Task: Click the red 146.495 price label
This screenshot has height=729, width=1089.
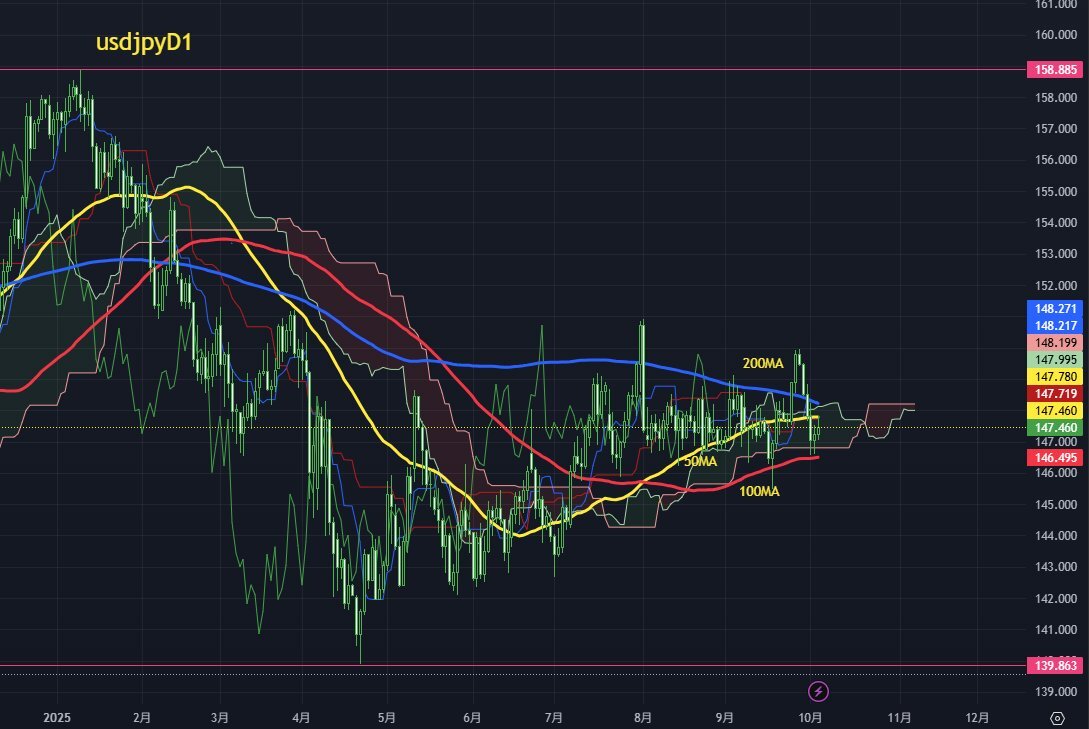Action: tap(1056, 458)
